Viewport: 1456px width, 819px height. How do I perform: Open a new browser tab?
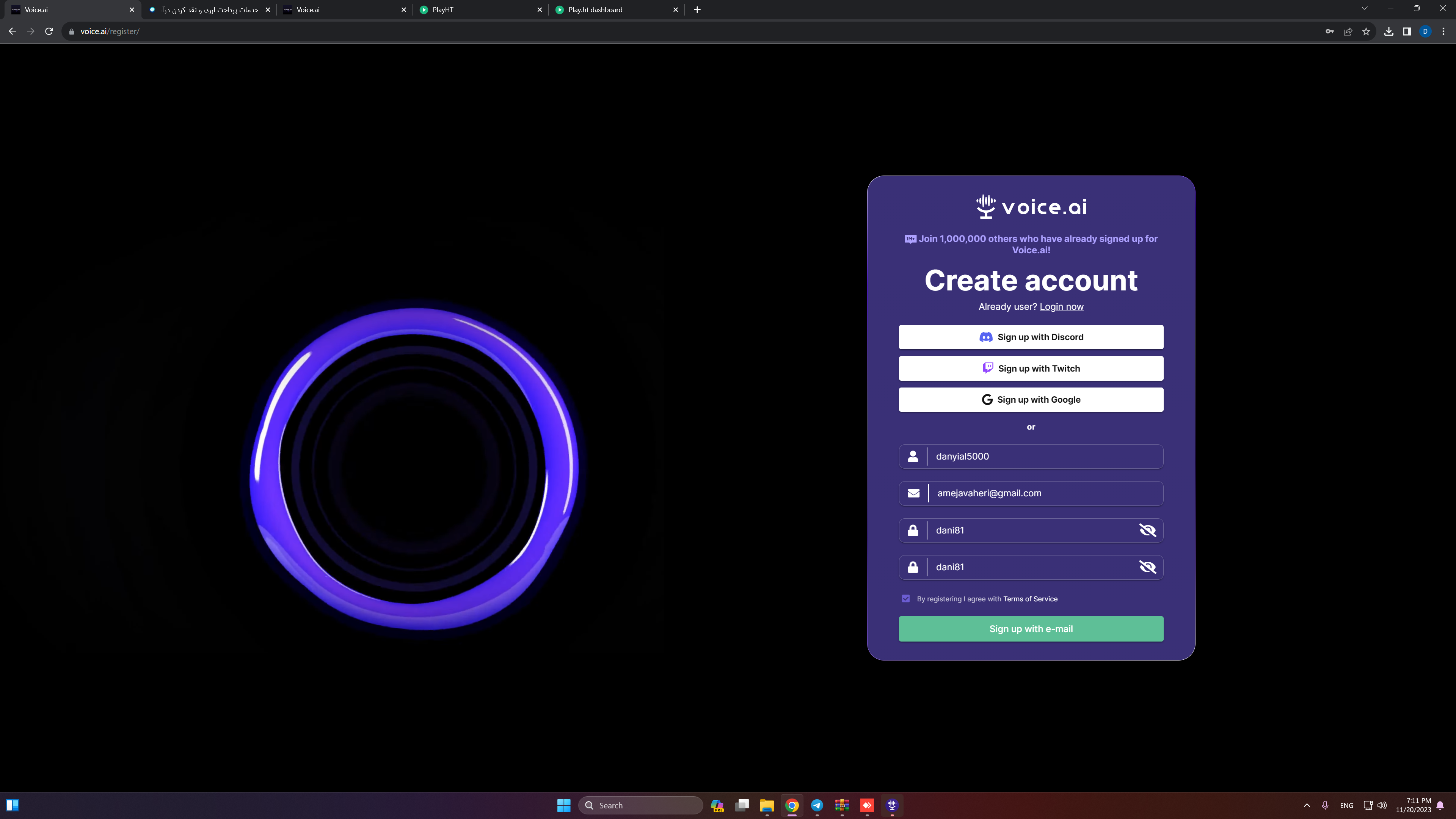click(697, 9)
